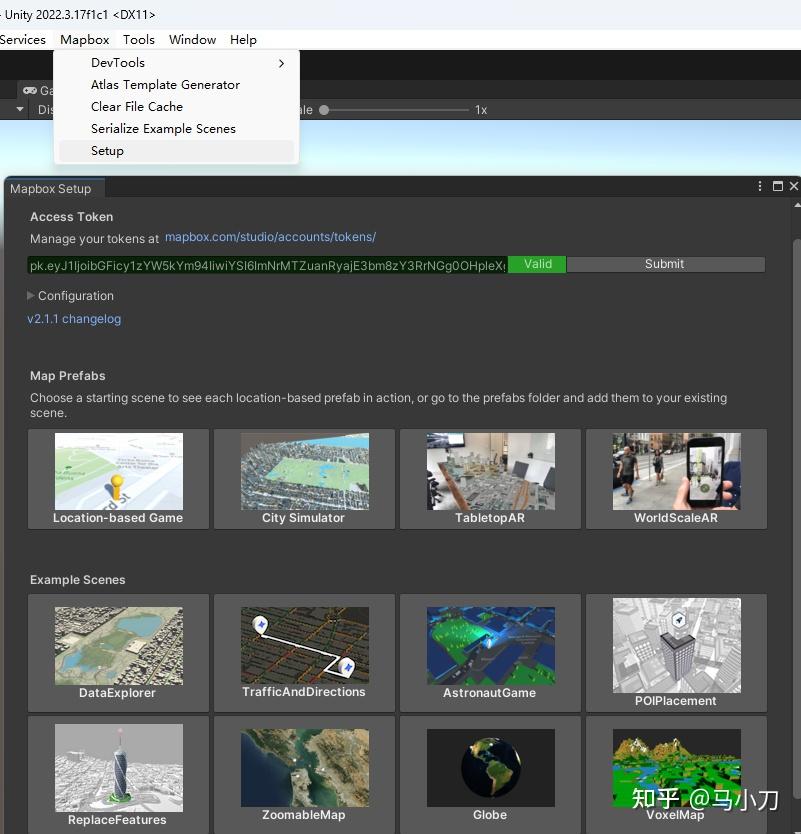Open the DataExplorer example scene
Image resolution: width=801 pixels, height=834 pixels.
(x=118, y=652)
